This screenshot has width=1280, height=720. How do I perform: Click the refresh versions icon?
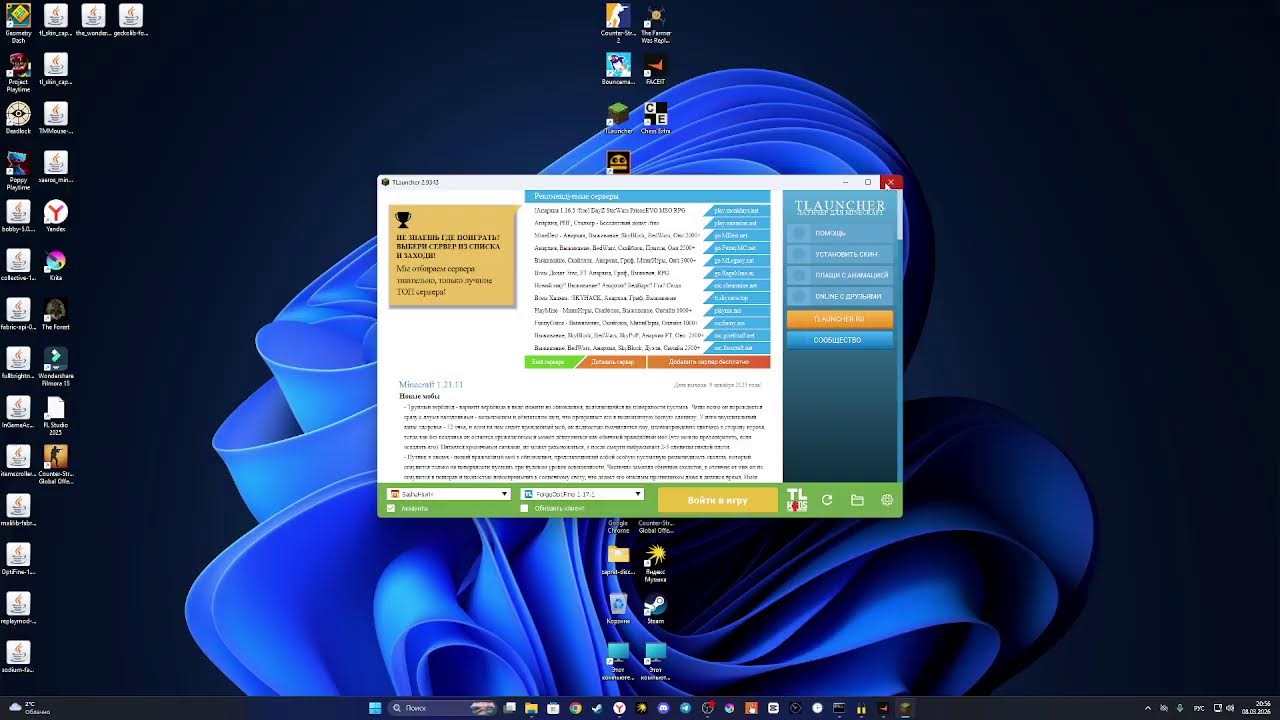click(827, 500)
